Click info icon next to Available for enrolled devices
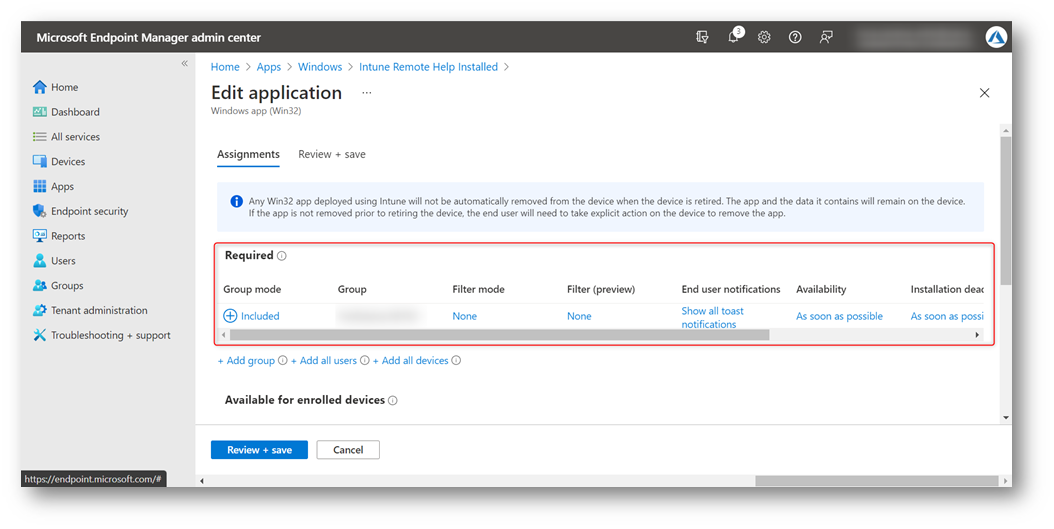1054x529 pixels. [x=393, y=401]
